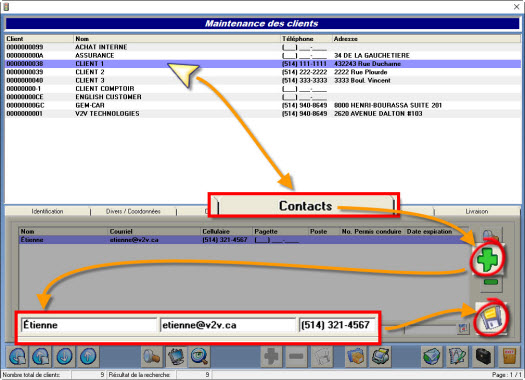Click the (514) 321-4567 phone input field

click(x=337, y=325)
